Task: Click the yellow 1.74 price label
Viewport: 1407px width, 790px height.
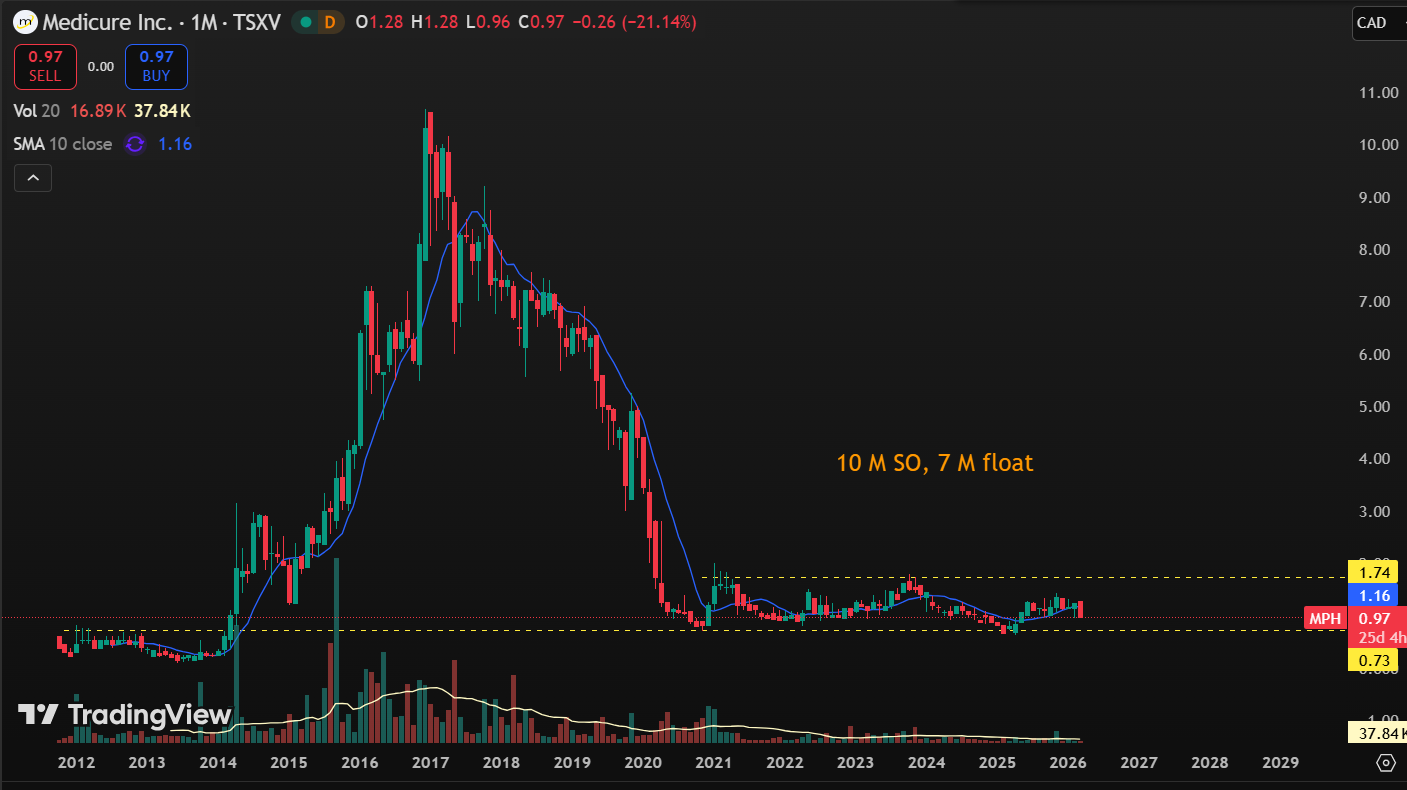Action: coord(1373,573)
